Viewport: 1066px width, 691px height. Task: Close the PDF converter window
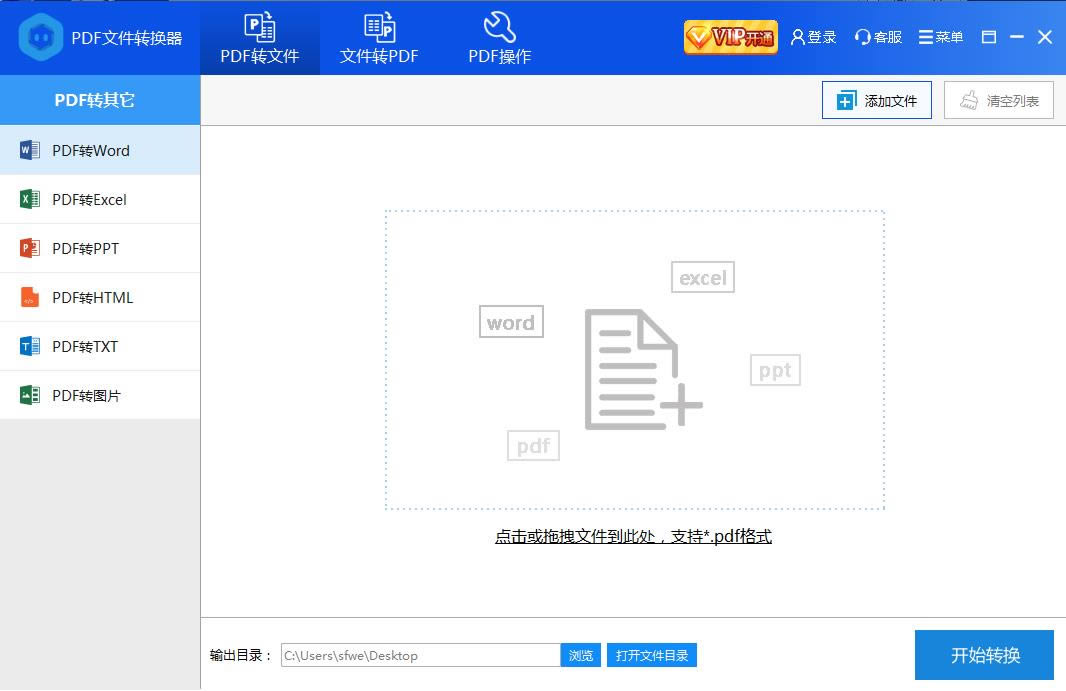point(1045,37)
